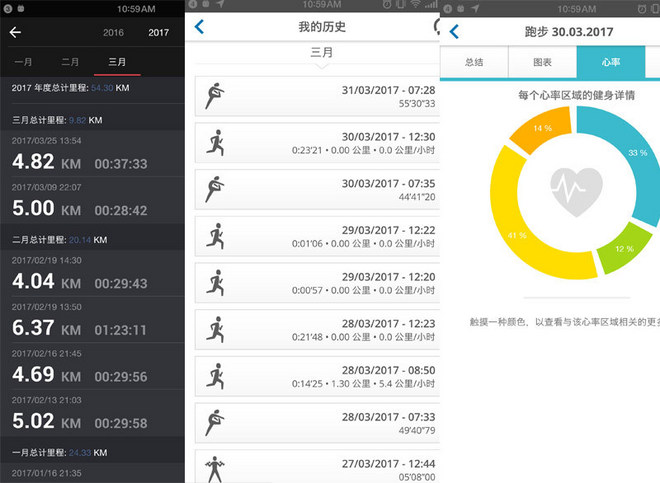Viewport: 660px width, 483px height.
Task: Open the 5.00 KM run from 2017/03/09
Action: [x=92, y=200]
